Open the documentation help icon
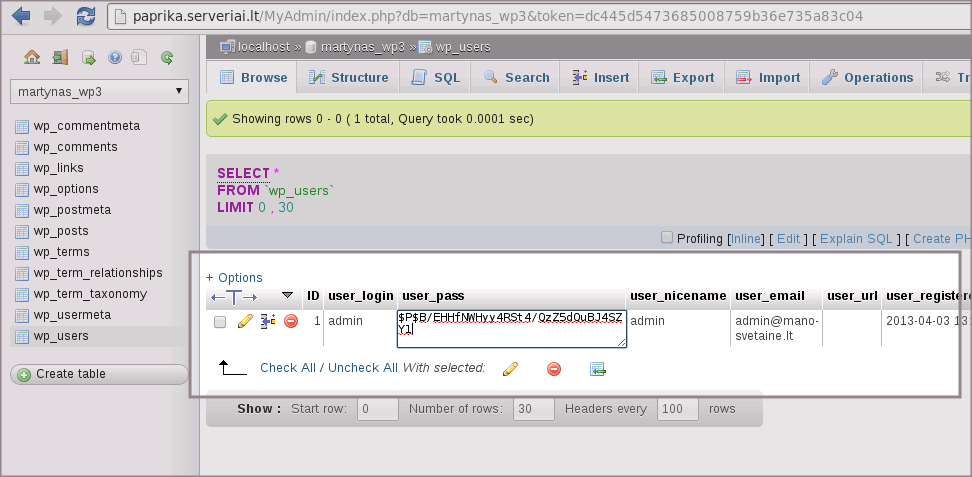Screen dimensions: 972x477 (x=115, y=58)
